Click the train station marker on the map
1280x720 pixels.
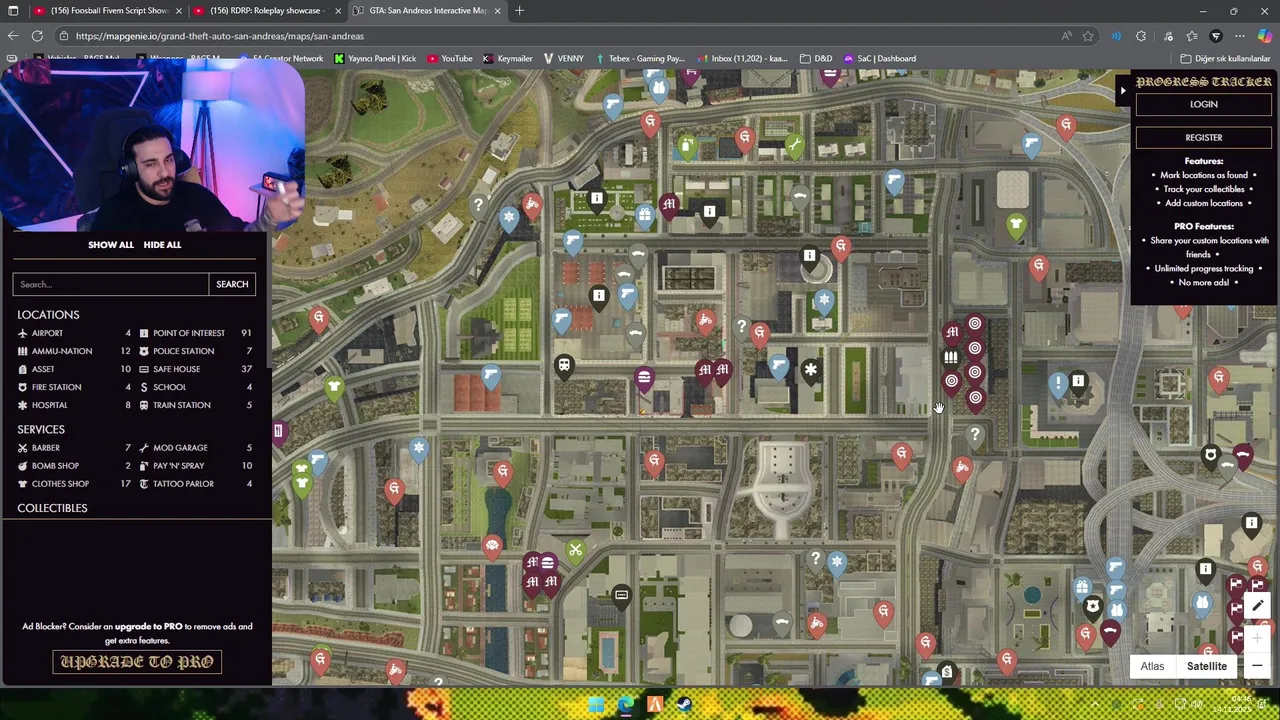tap(564, 366)
